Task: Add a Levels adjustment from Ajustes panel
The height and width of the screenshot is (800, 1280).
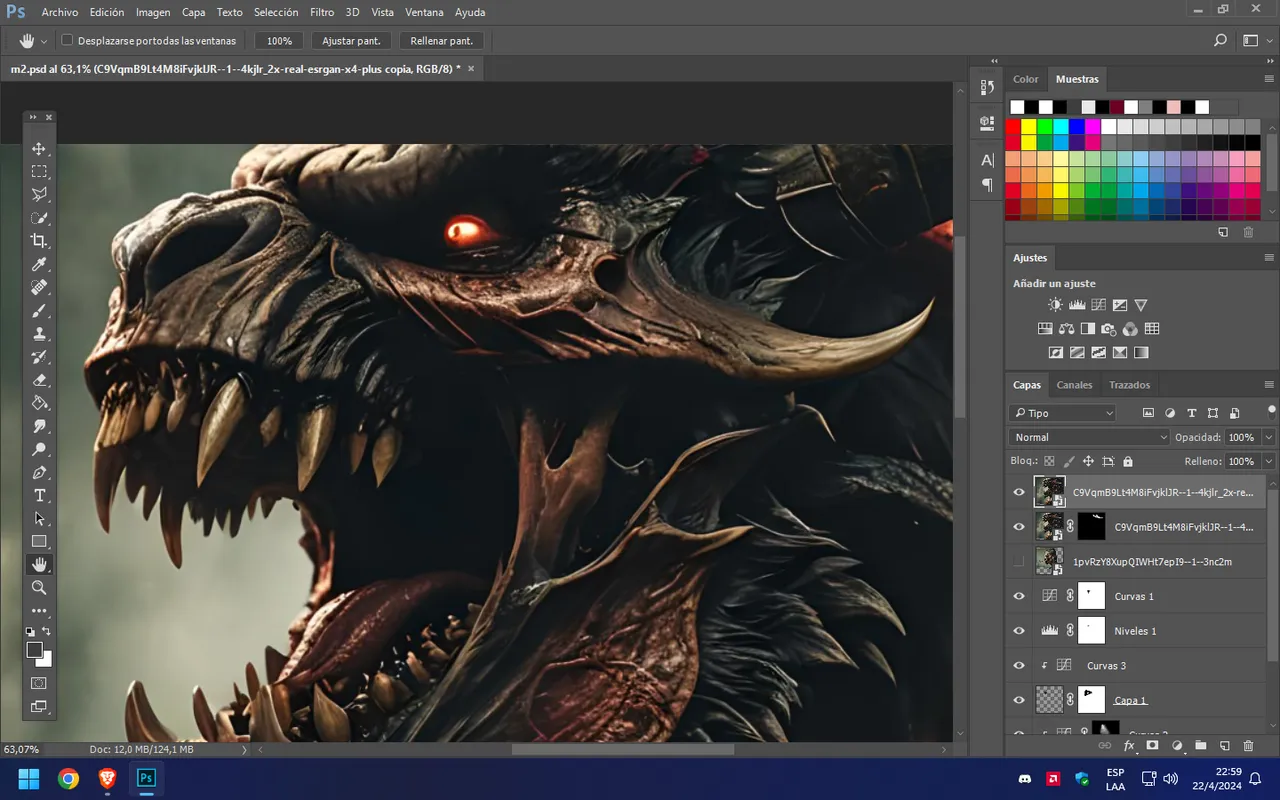Action: pos(1077,305)
